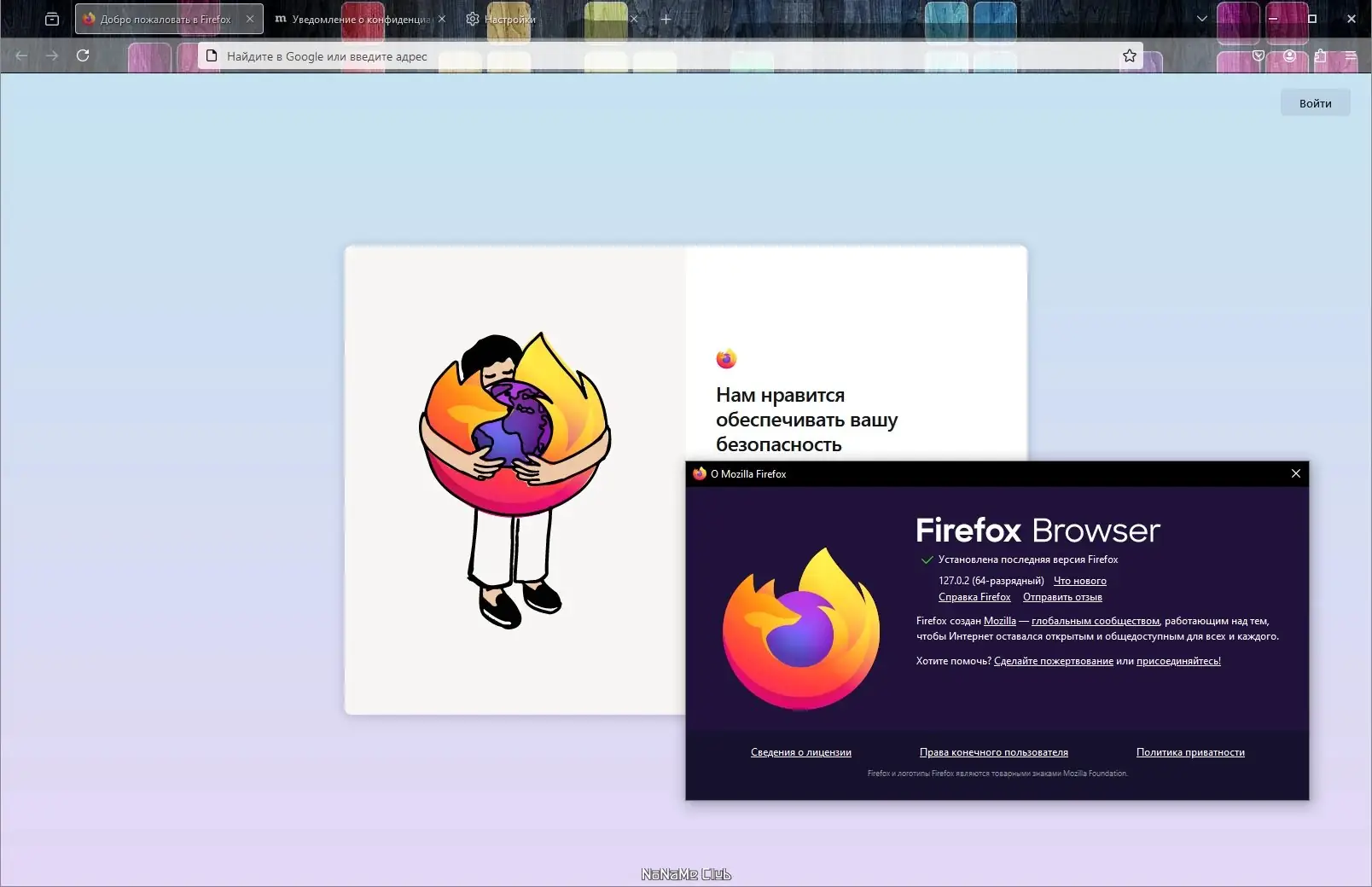Switch to the 'Настройки' tab
Image resolution: width=1372 pixels, height=887 pixels.
[x=552, y=19]
